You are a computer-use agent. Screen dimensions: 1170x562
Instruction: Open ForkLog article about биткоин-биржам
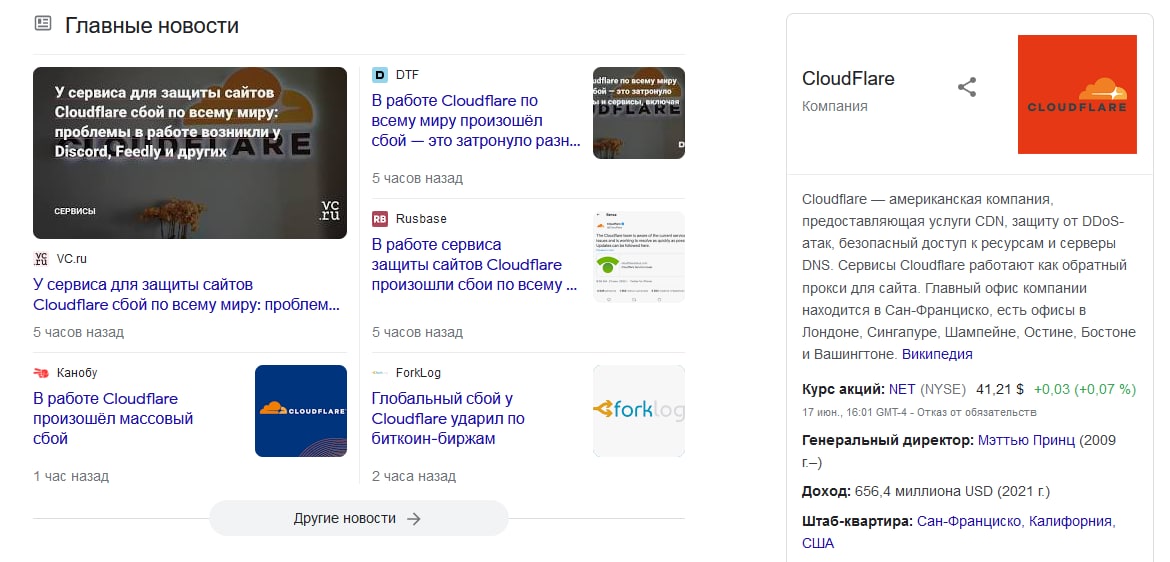[x=447, y=418]
